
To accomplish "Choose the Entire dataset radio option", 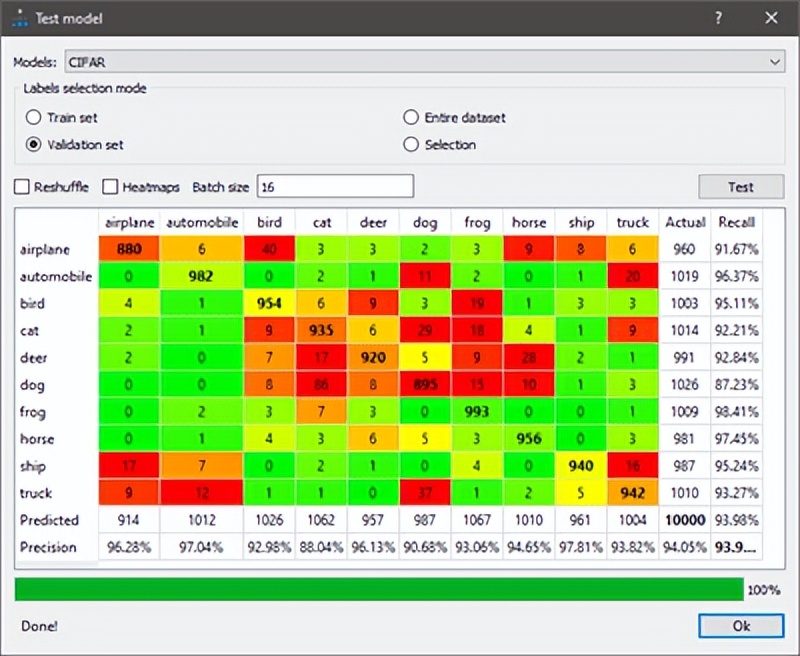I will (x=411, y=117).
